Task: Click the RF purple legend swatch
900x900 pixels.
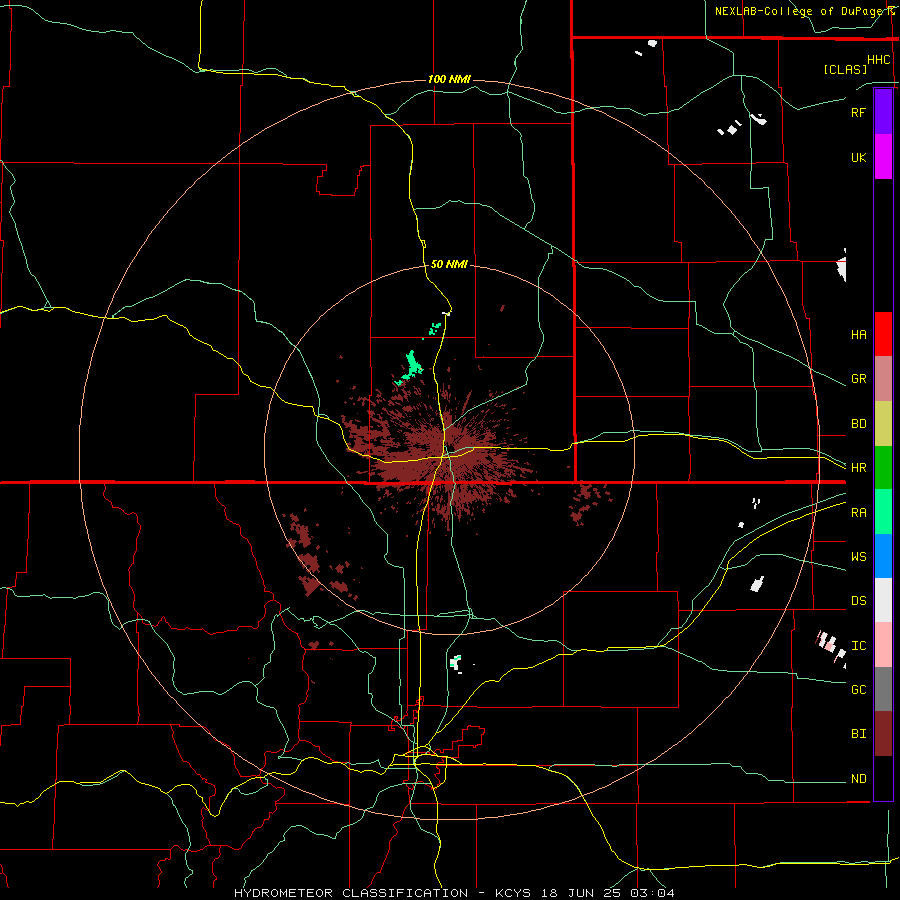Action: click(x=883, y=112)
